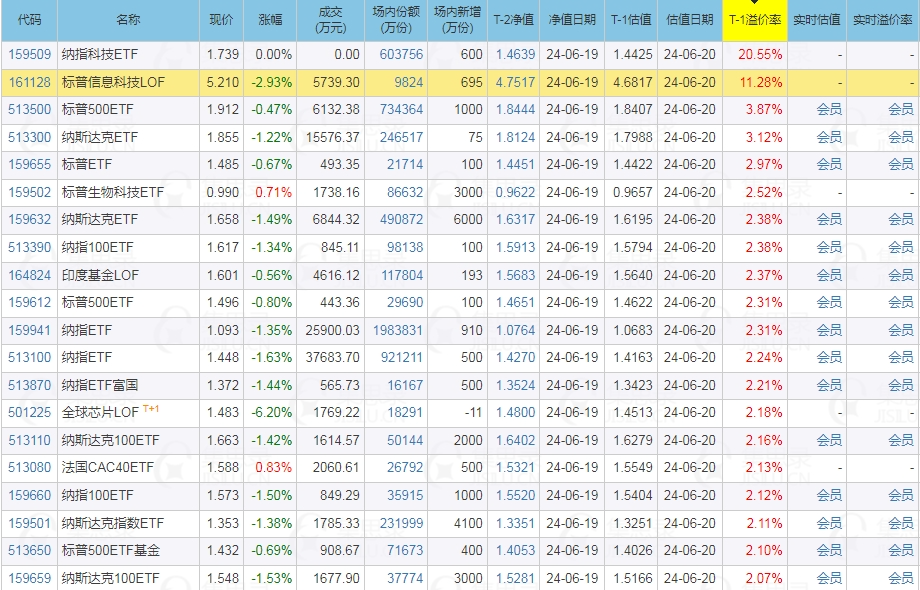Open fund code 159502 link

[x=29, y=192]
